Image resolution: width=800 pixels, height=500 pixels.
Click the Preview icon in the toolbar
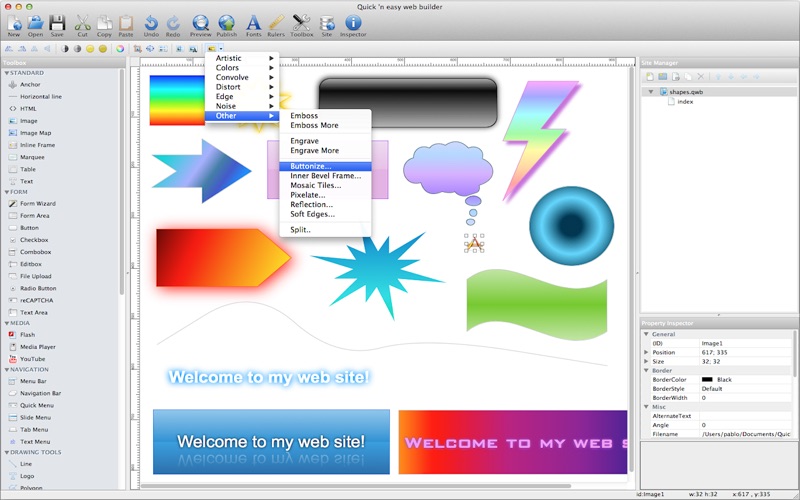pos(201,22)
